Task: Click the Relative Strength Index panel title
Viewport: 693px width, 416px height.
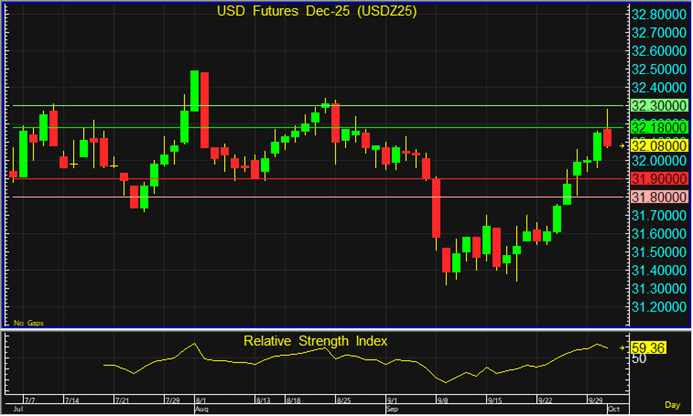Action: [316, 341]
